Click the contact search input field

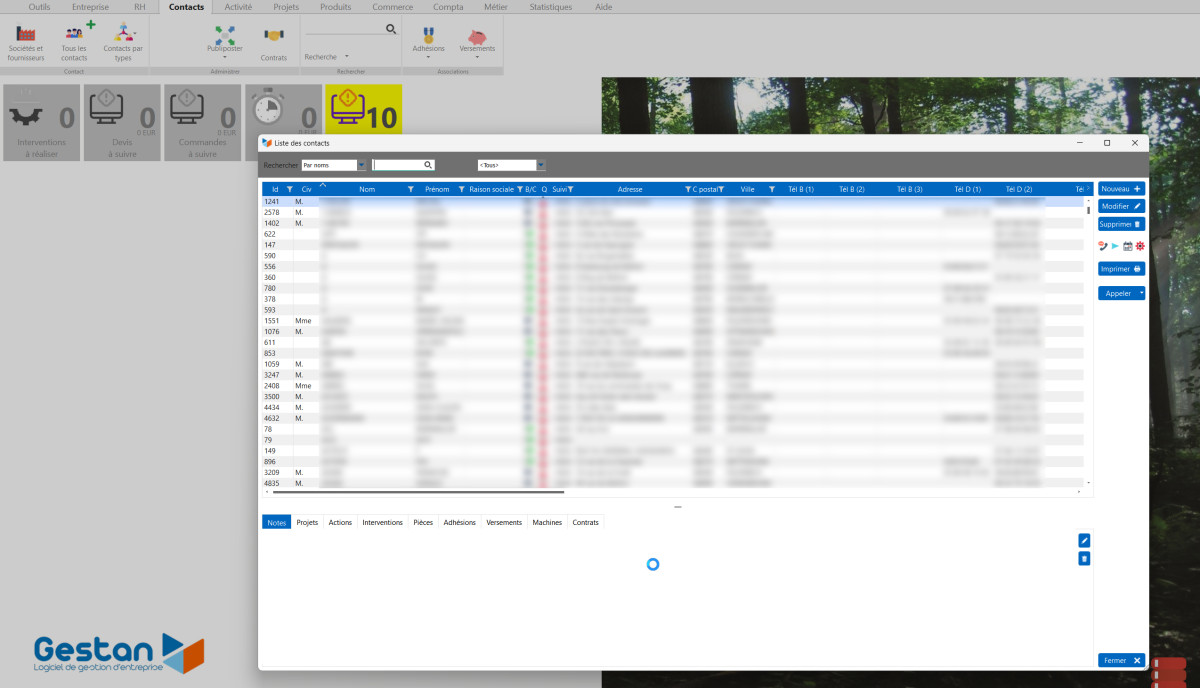398,165
